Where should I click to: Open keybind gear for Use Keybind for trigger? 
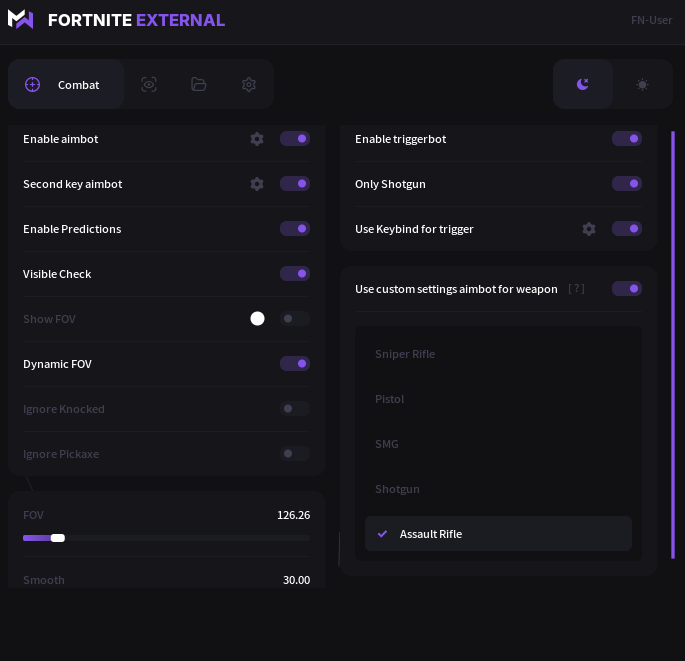tap(589, 229)
